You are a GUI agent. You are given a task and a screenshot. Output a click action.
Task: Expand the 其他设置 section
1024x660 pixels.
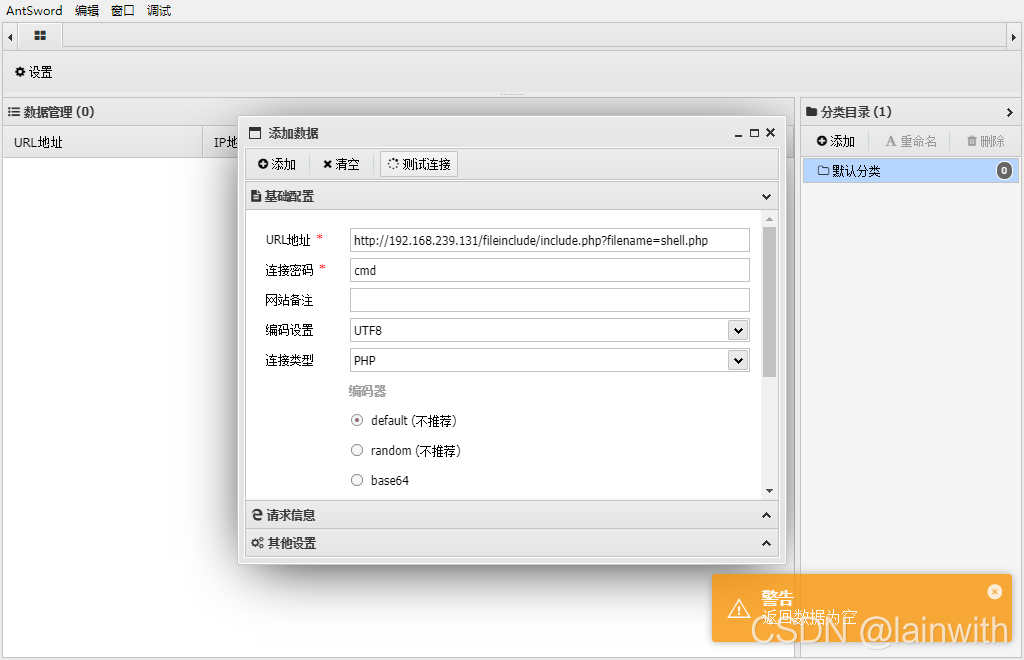(x=766, y=543)
